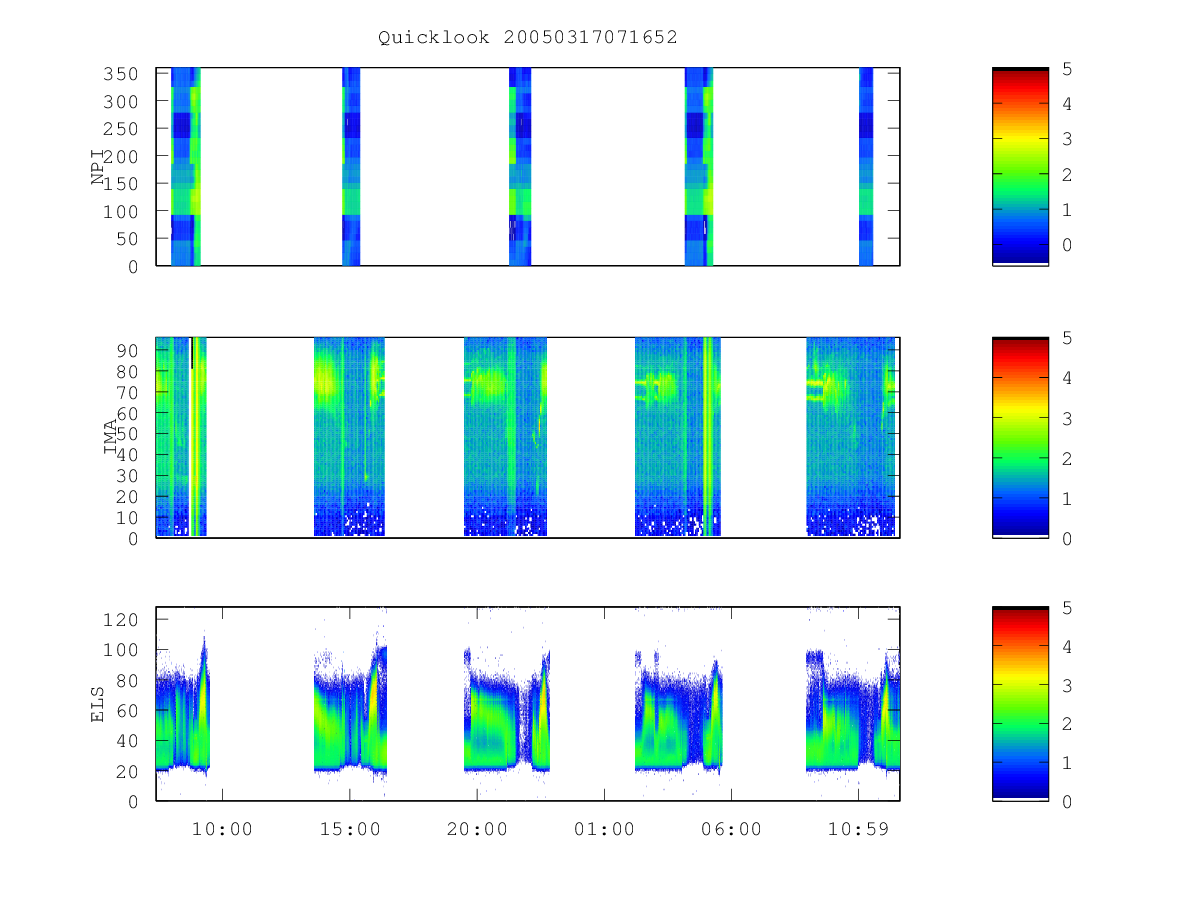Click the IMA spectrogram block above 20:00
The width and height of the screenshot is (1200, 900).
tap(505, 437)
